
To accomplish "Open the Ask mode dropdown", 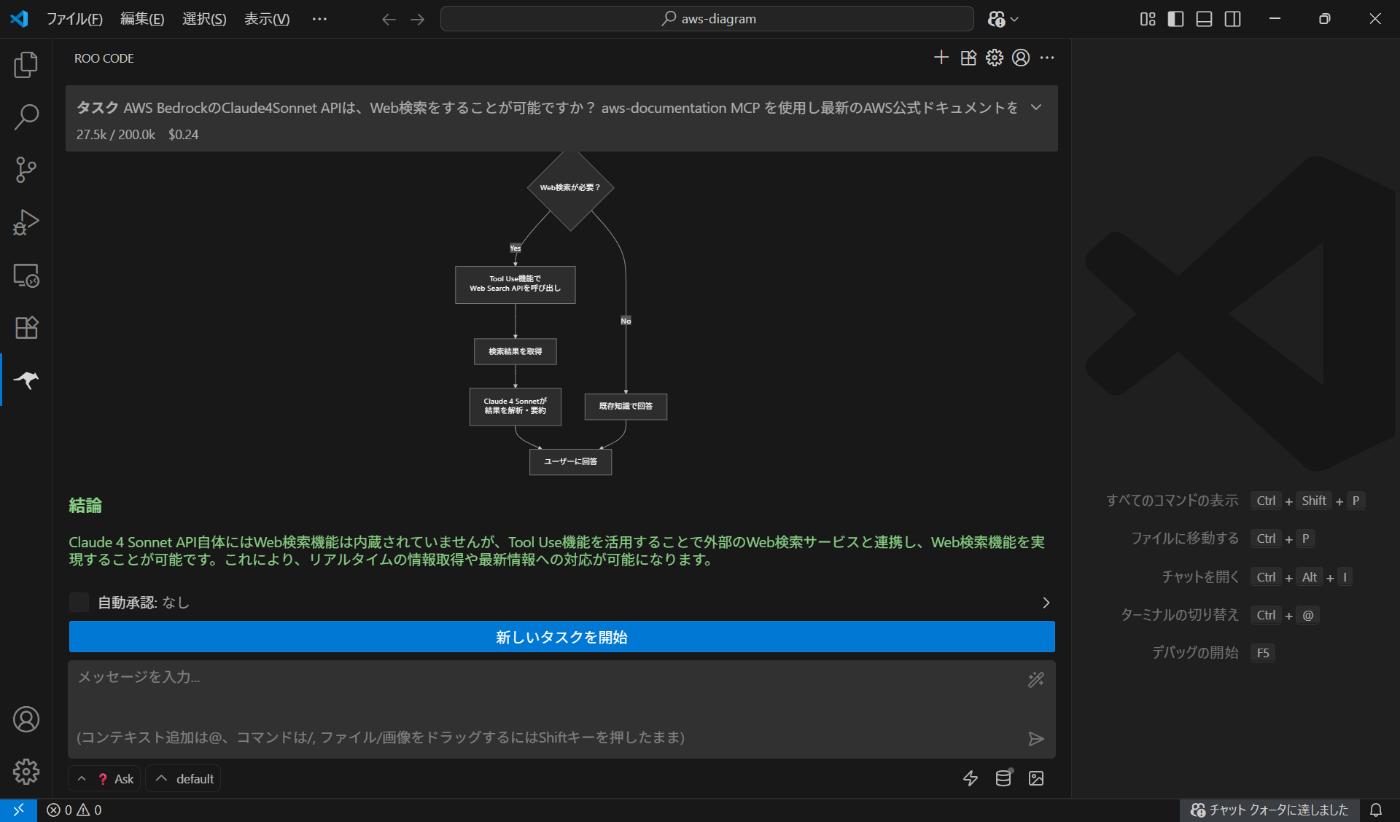I will click(x=104, y=779).
